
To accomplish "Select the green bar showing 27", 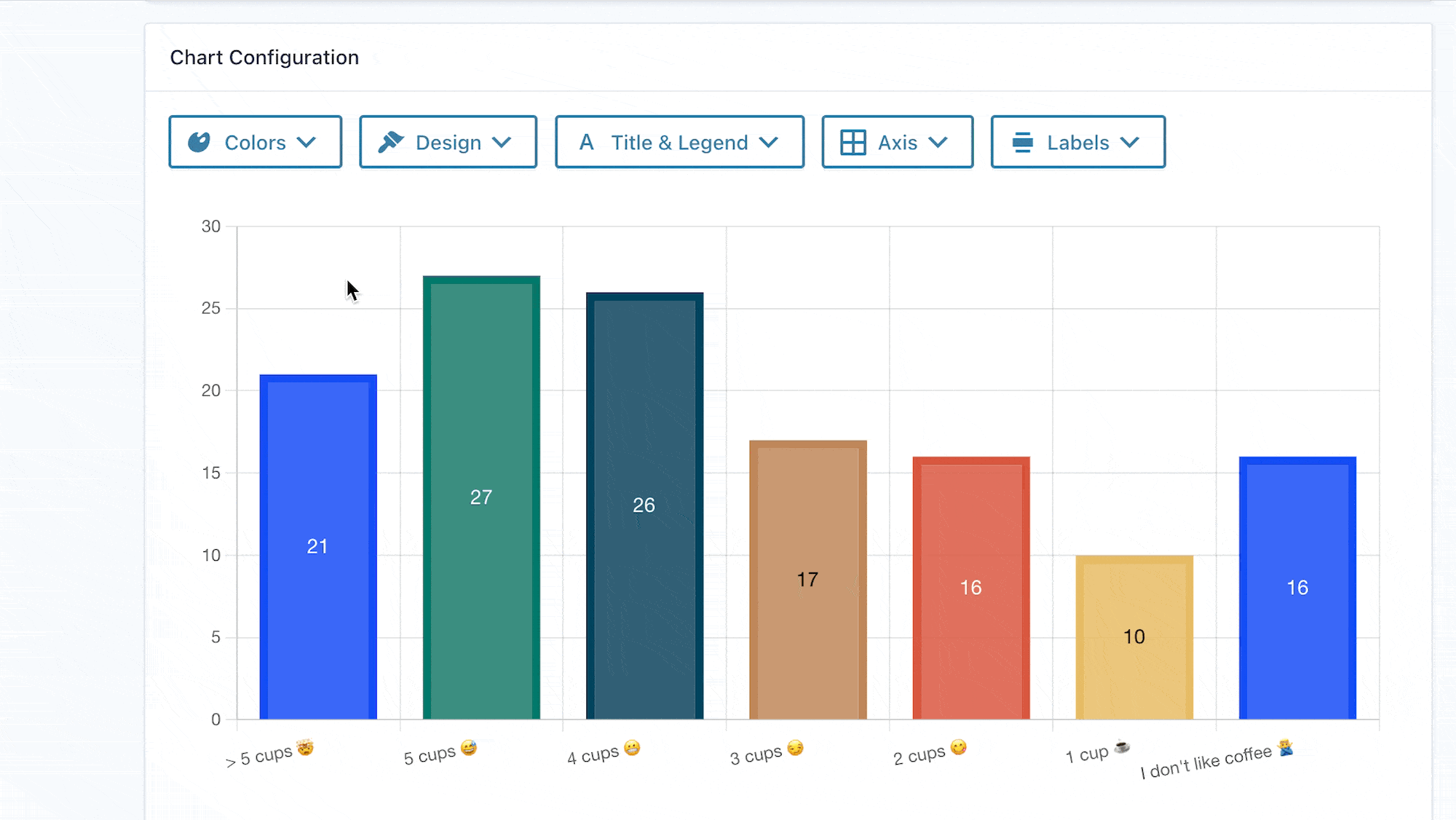I will (481, 497).
